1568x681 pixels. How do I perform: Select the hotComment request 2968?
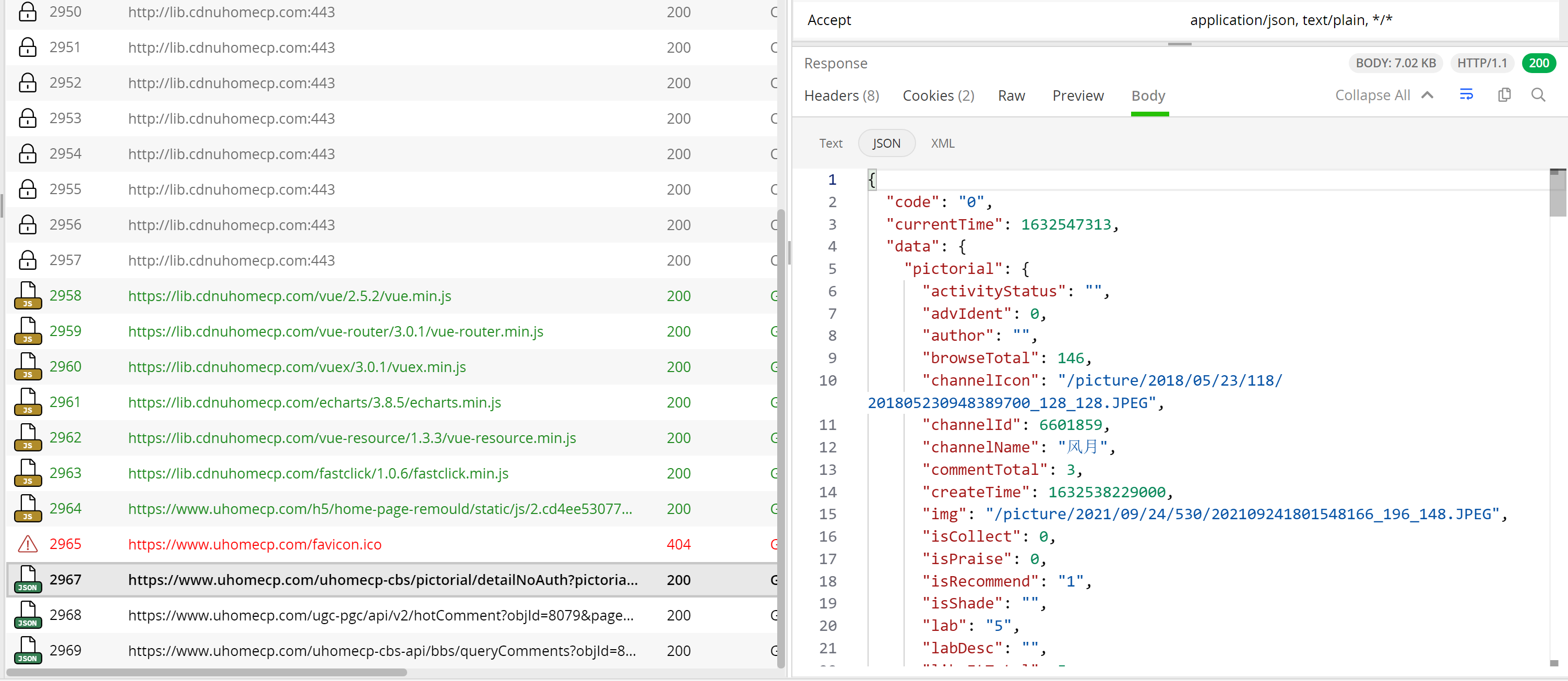click(x=391, y=615)
